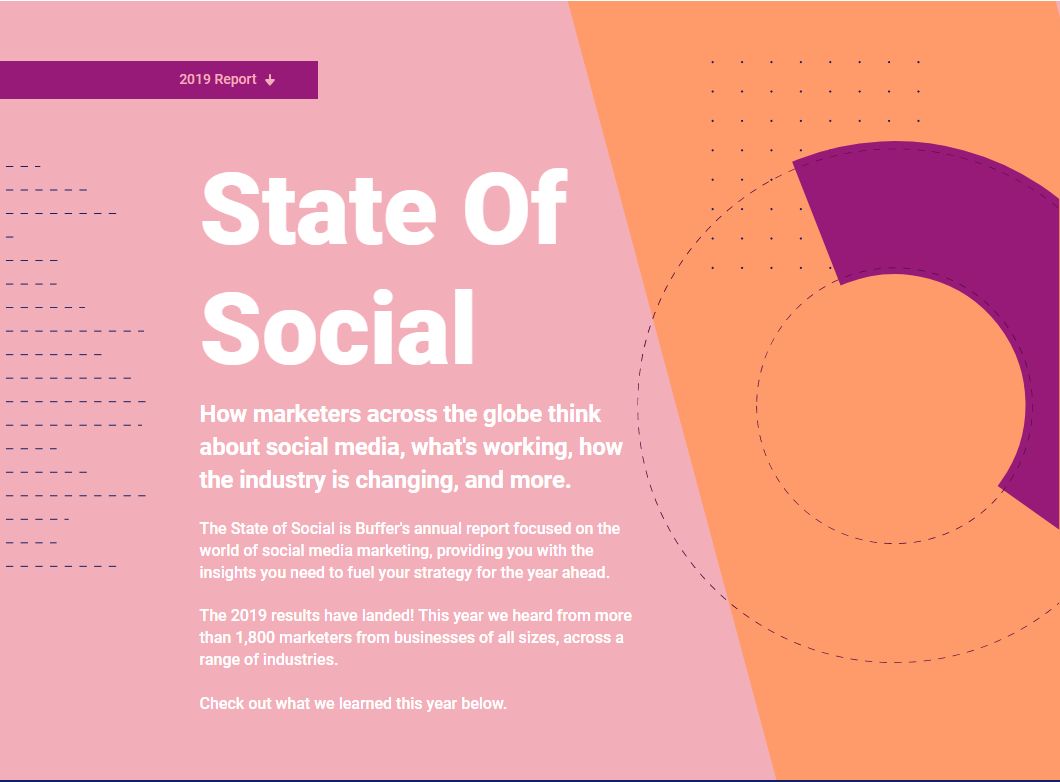Click the "State Of" heading line
This screenshot has height=782, width=1060.
pyautogui.click(x=384, y=210)
